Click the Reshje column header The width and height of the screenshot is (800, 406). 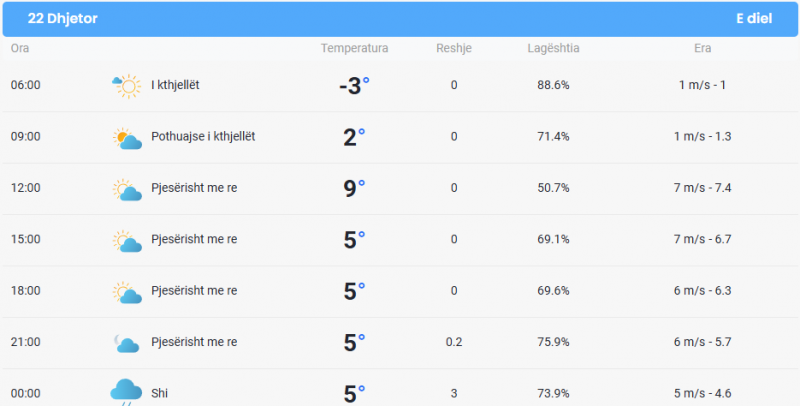coord(454,48)
